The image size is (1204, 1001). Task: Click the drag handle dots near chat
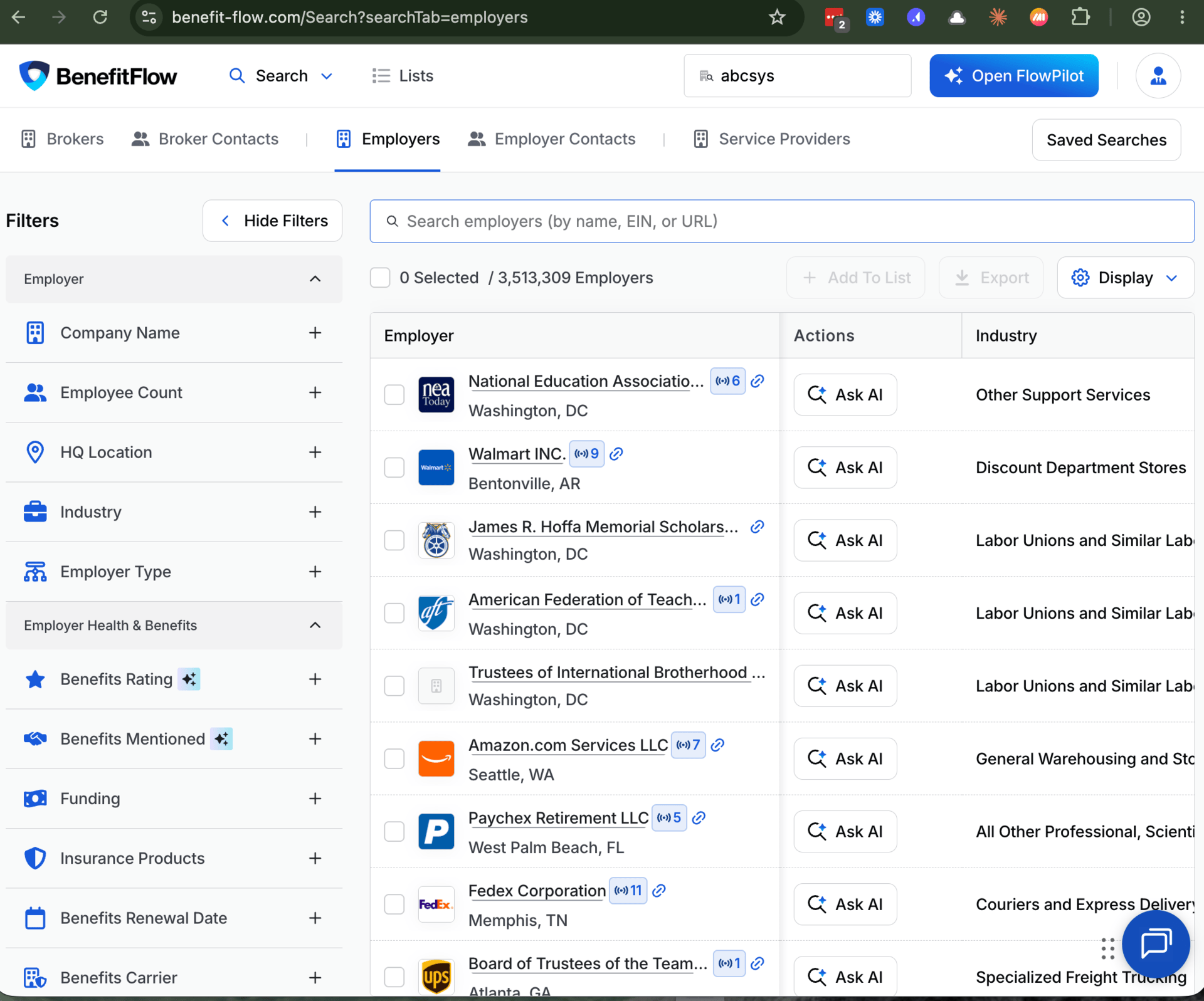pos(1107,948)
